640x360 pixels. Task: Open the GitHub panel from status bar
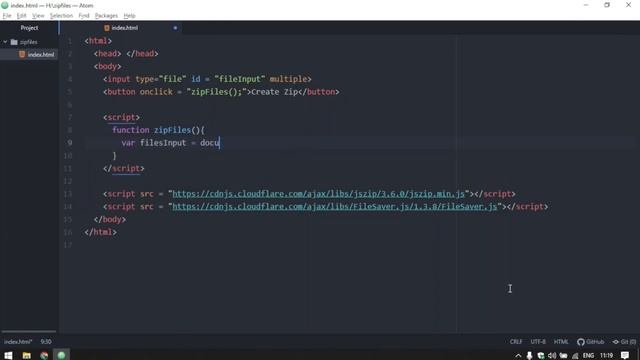click(x=591, y=342)
